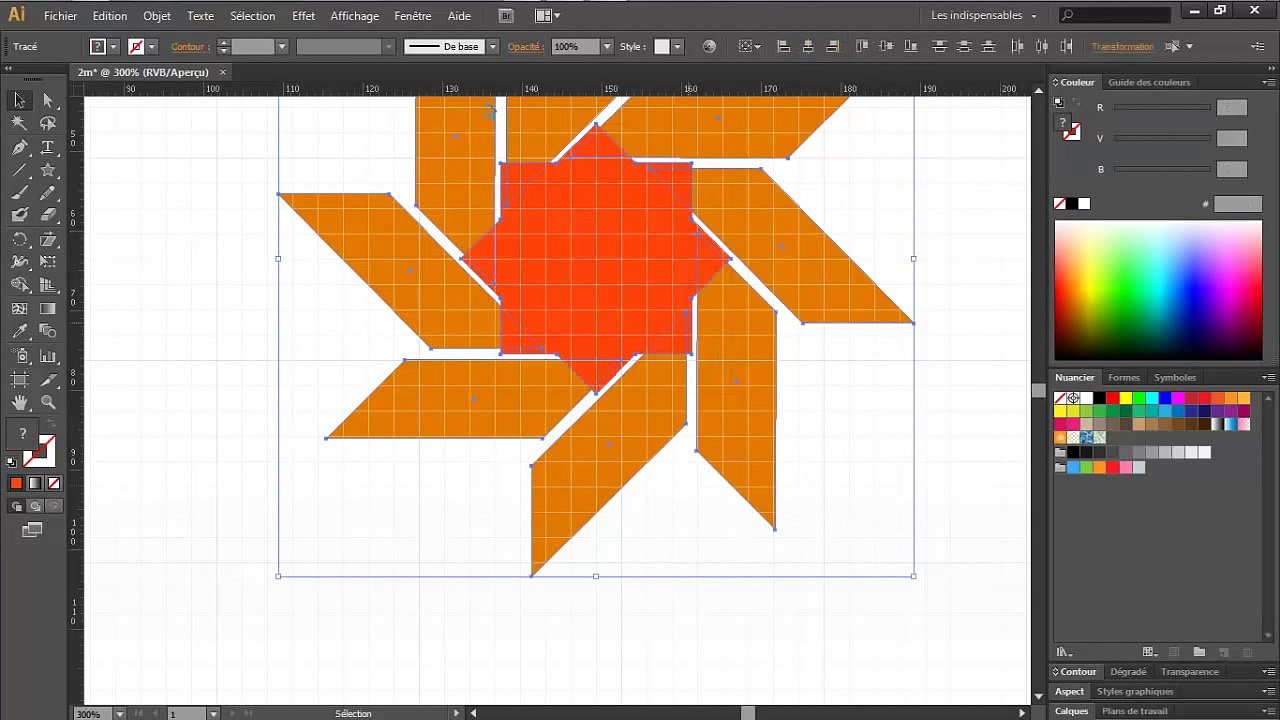Click the Contour label link
Image resolution: width=1280 pixels, height=720 pixels.
(x=188, y=46)
